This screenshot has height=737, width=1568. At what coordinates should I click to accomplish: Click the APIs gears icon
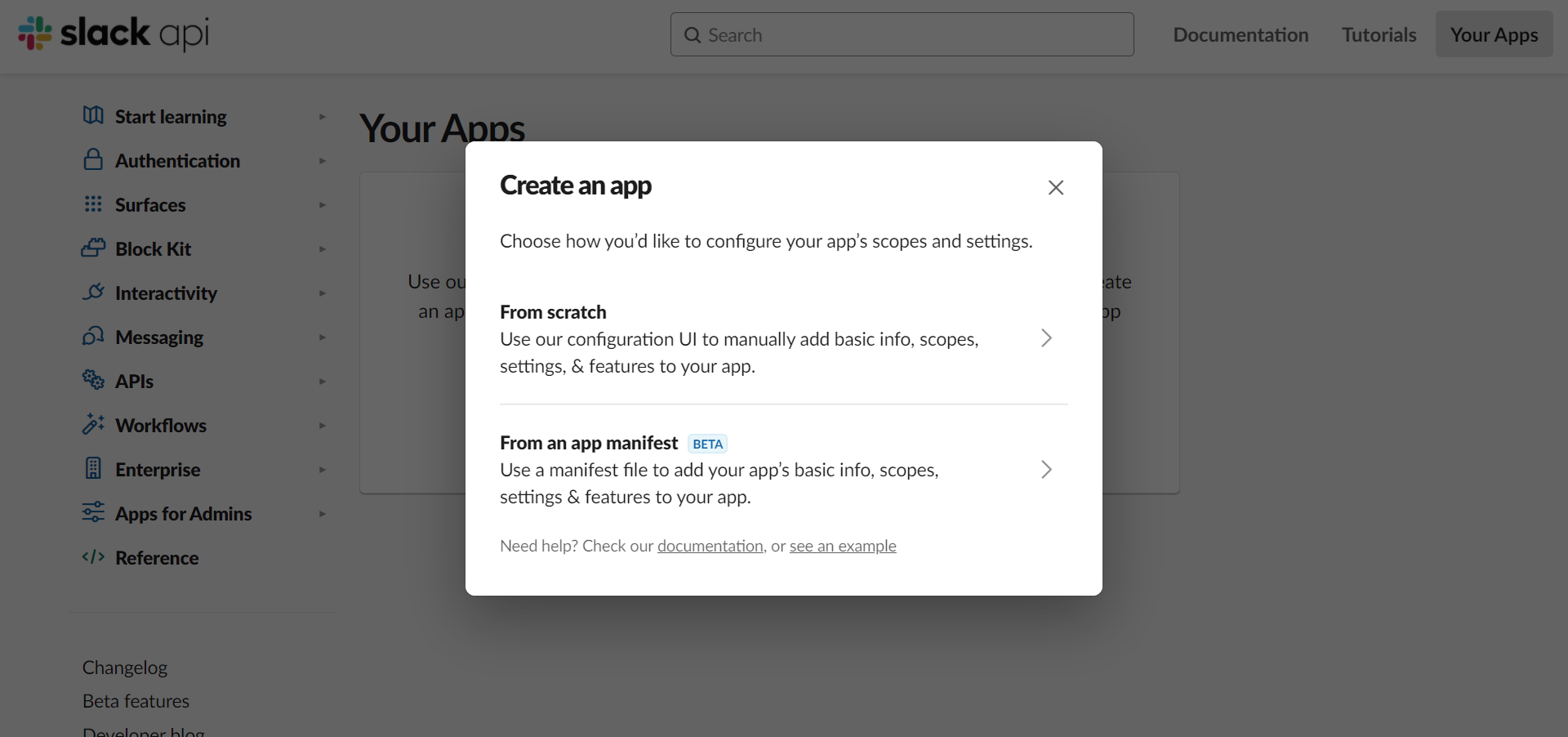93,380
